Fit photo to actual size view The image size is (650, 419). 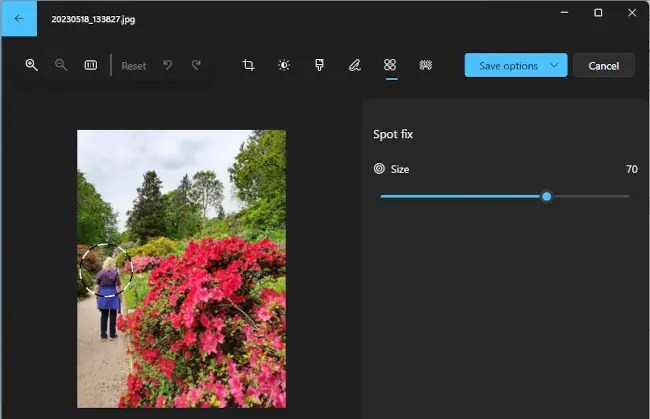91,65
